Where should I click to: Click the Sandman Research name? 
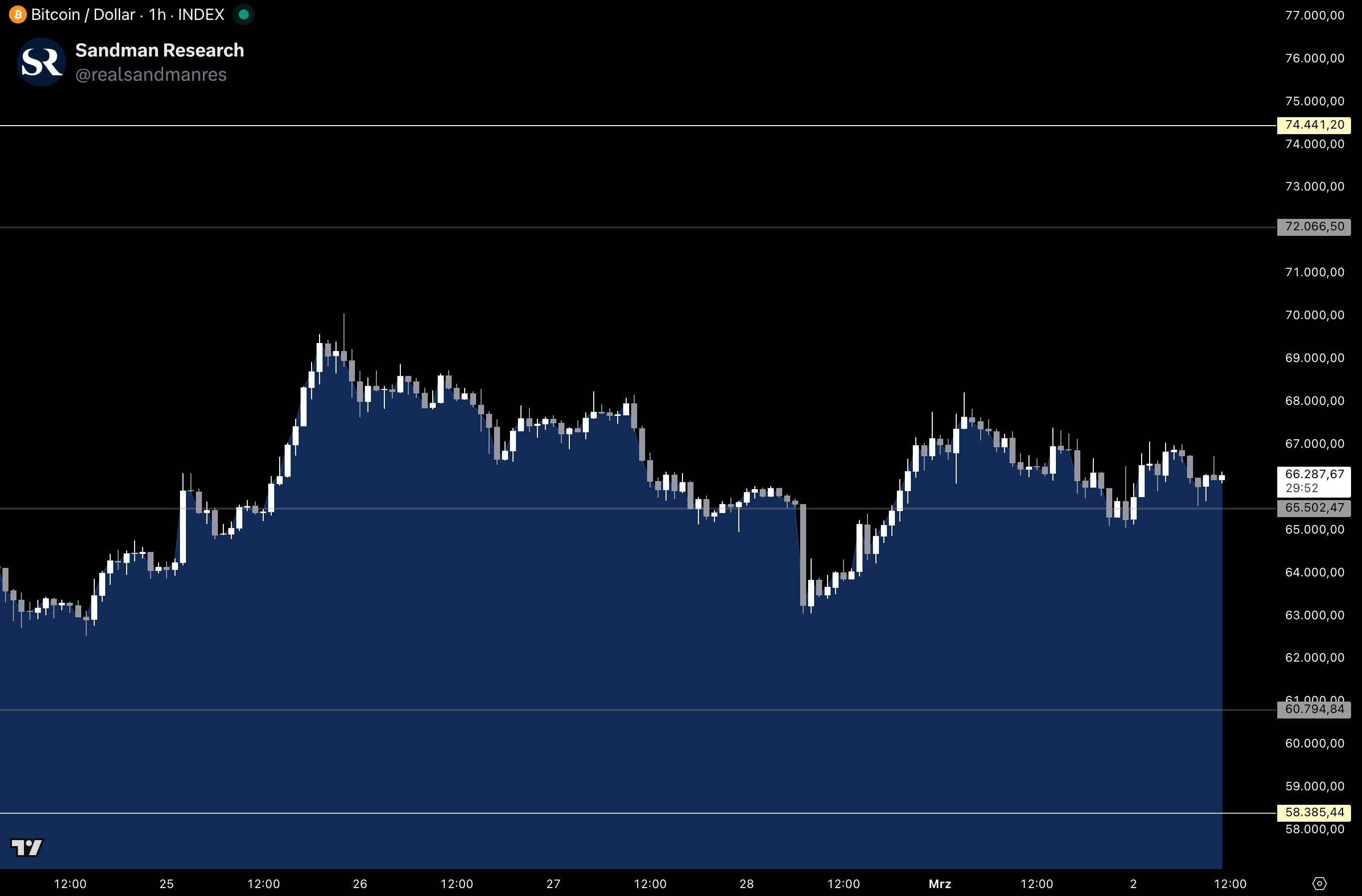159,50
